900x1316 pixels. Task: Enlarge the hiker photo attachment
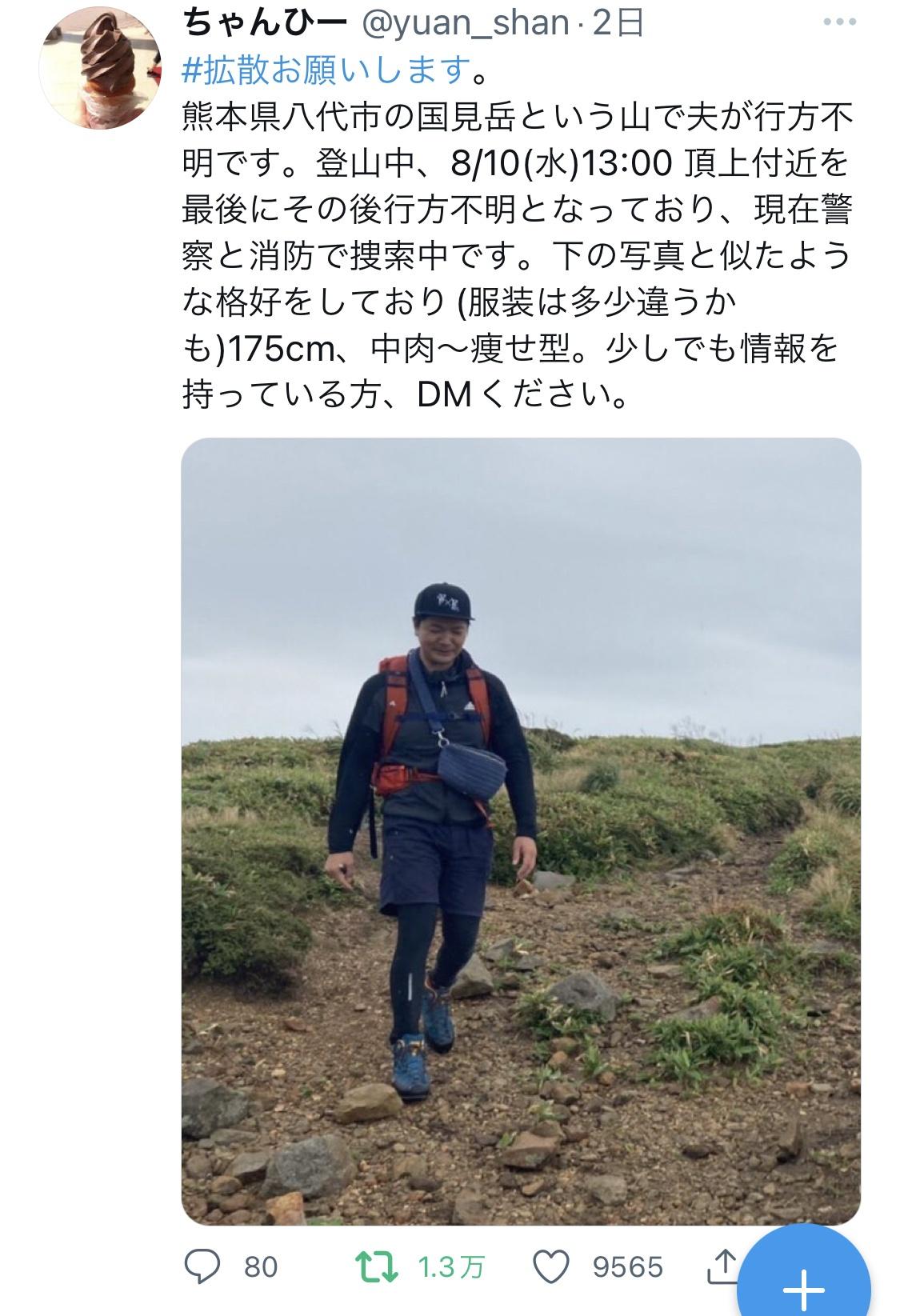click(521, 831)
